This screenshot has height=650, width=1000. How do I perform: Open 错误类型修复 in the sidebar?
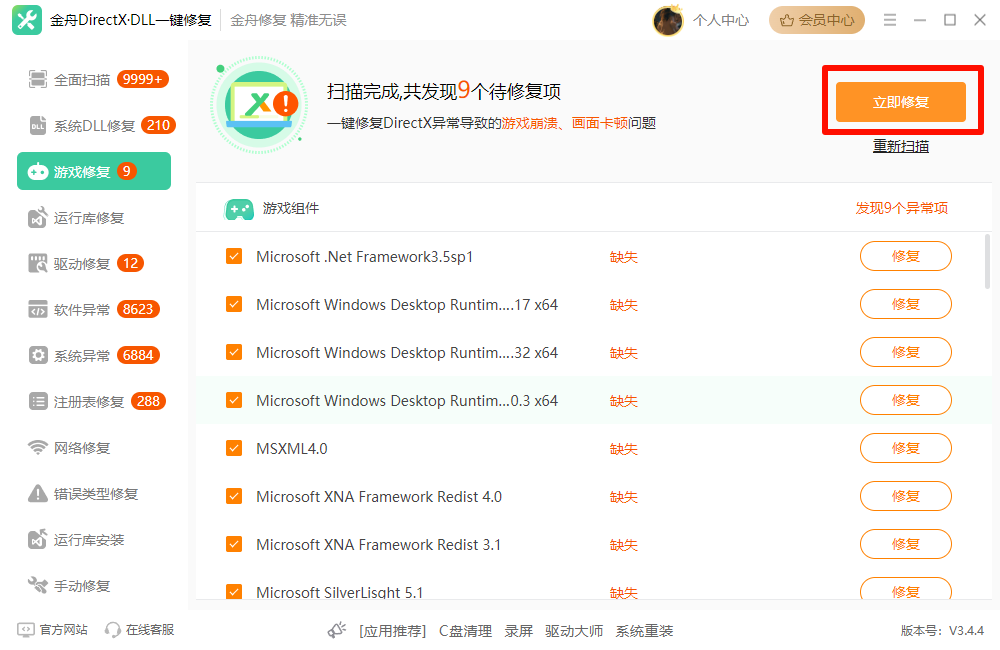[x=94, y=493]
